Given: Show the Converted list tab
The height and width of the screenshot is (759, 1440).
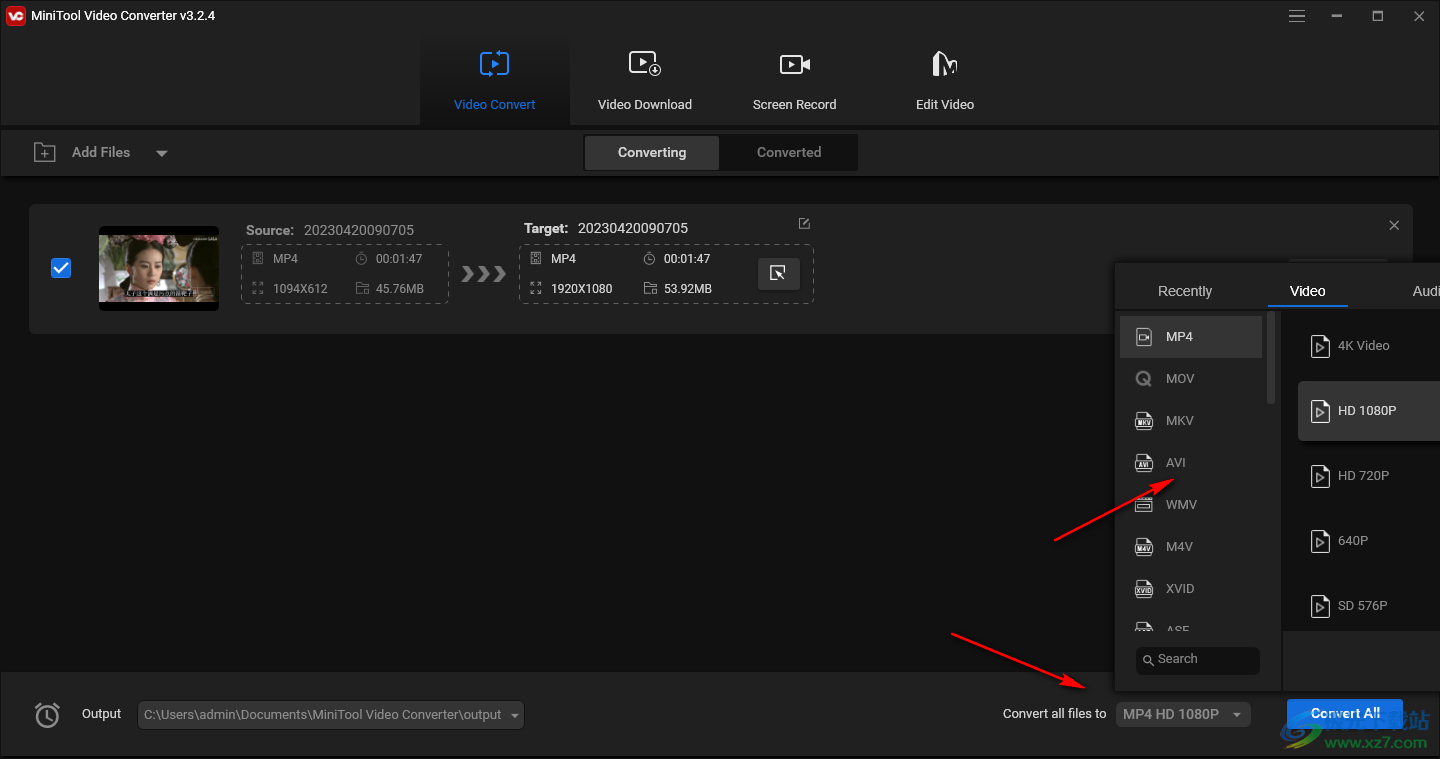Looking at the screenshot, I should 789,153.
